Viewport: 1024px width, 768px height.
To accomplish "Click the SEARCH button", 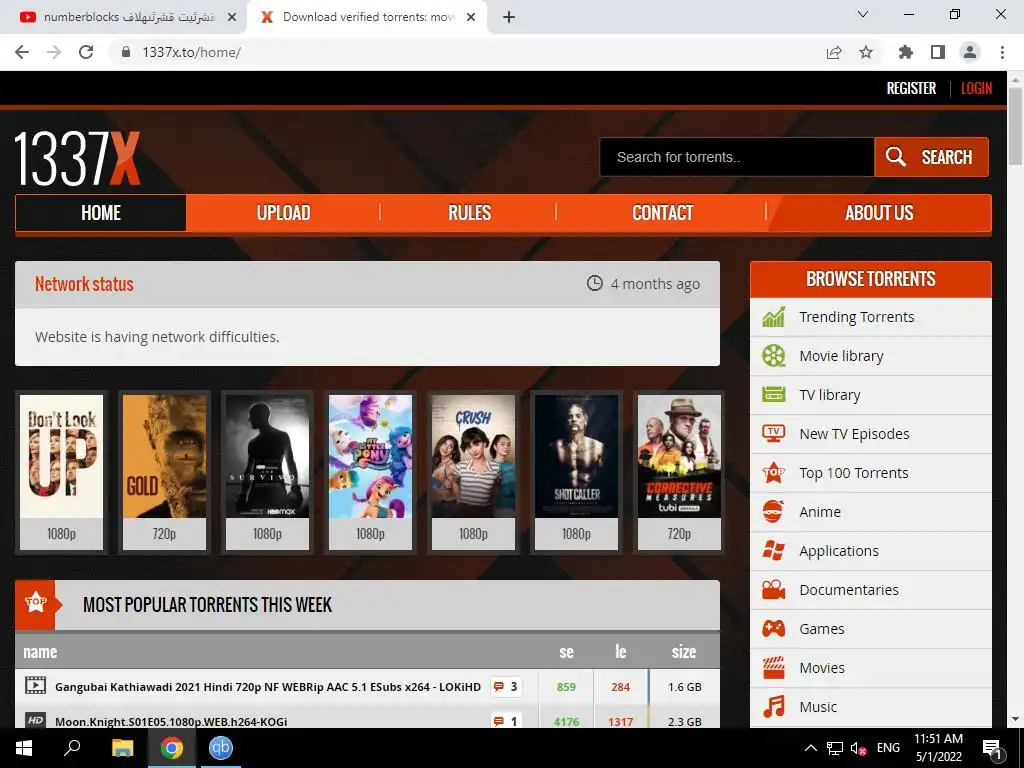I will (931, 157).
